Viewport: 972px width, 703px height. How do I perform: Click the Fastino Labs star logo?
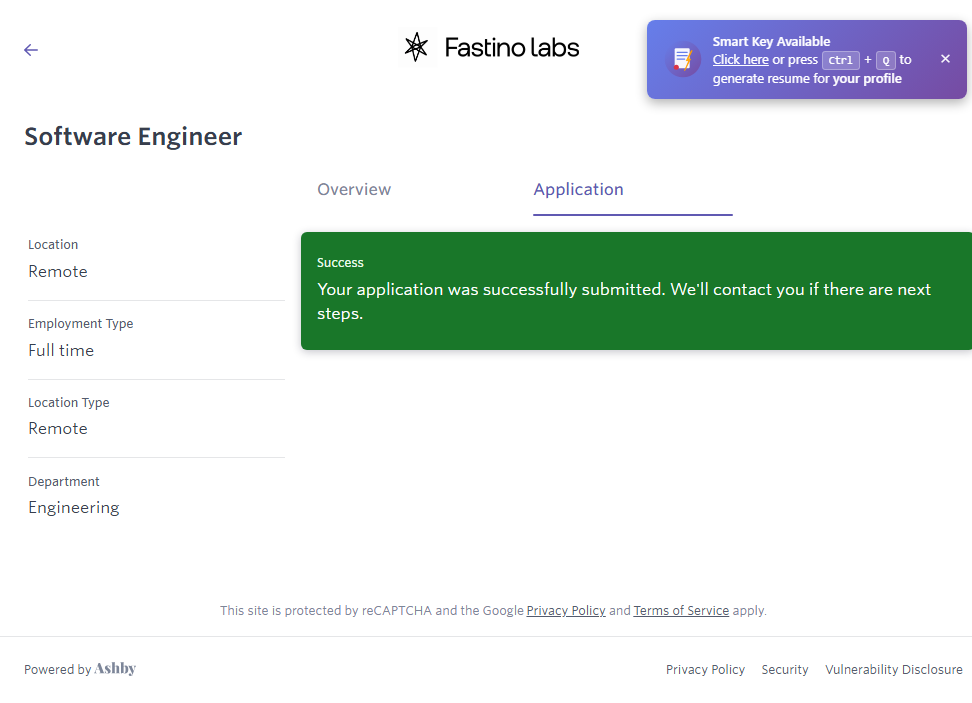point(416,47)
